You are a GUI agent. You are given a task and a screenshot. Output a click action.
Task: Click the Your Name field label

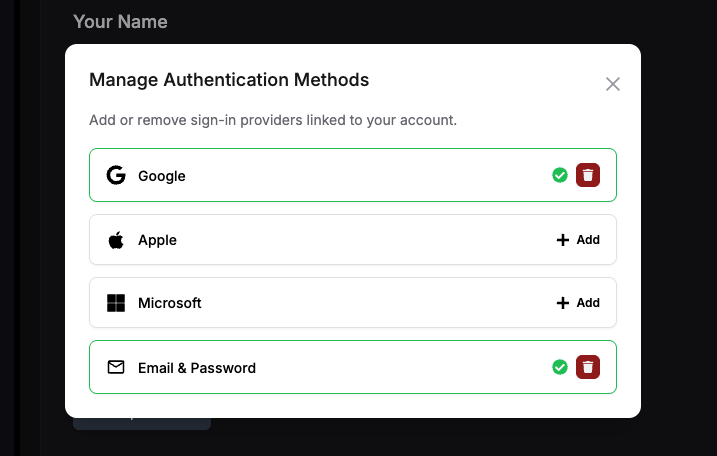(120, 21)
